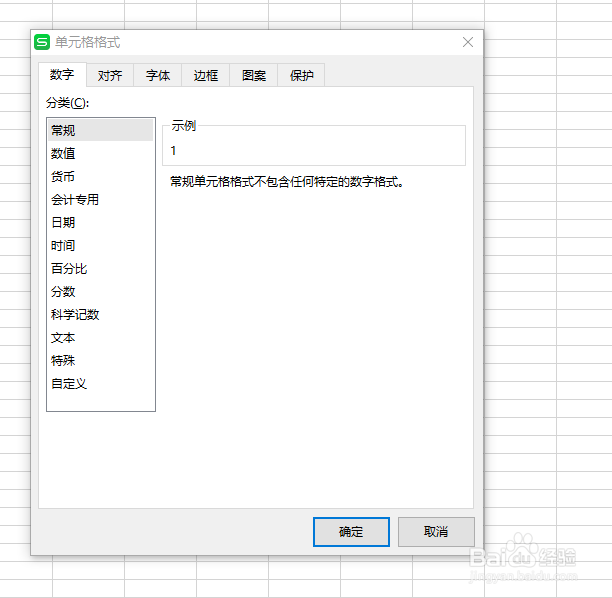
Task: Close the 单元格格式 dialog
Action: point(468,42)
